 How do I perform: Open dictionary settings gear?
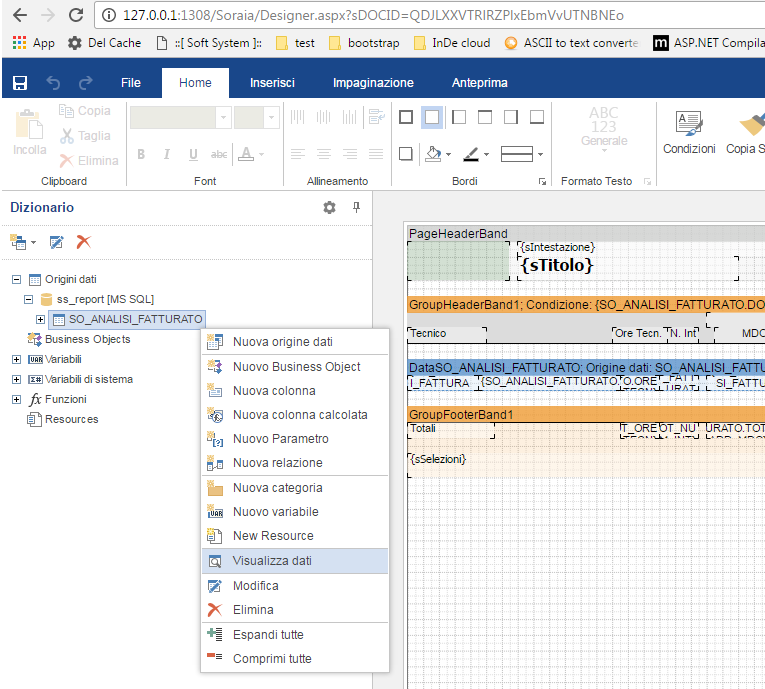329,207
